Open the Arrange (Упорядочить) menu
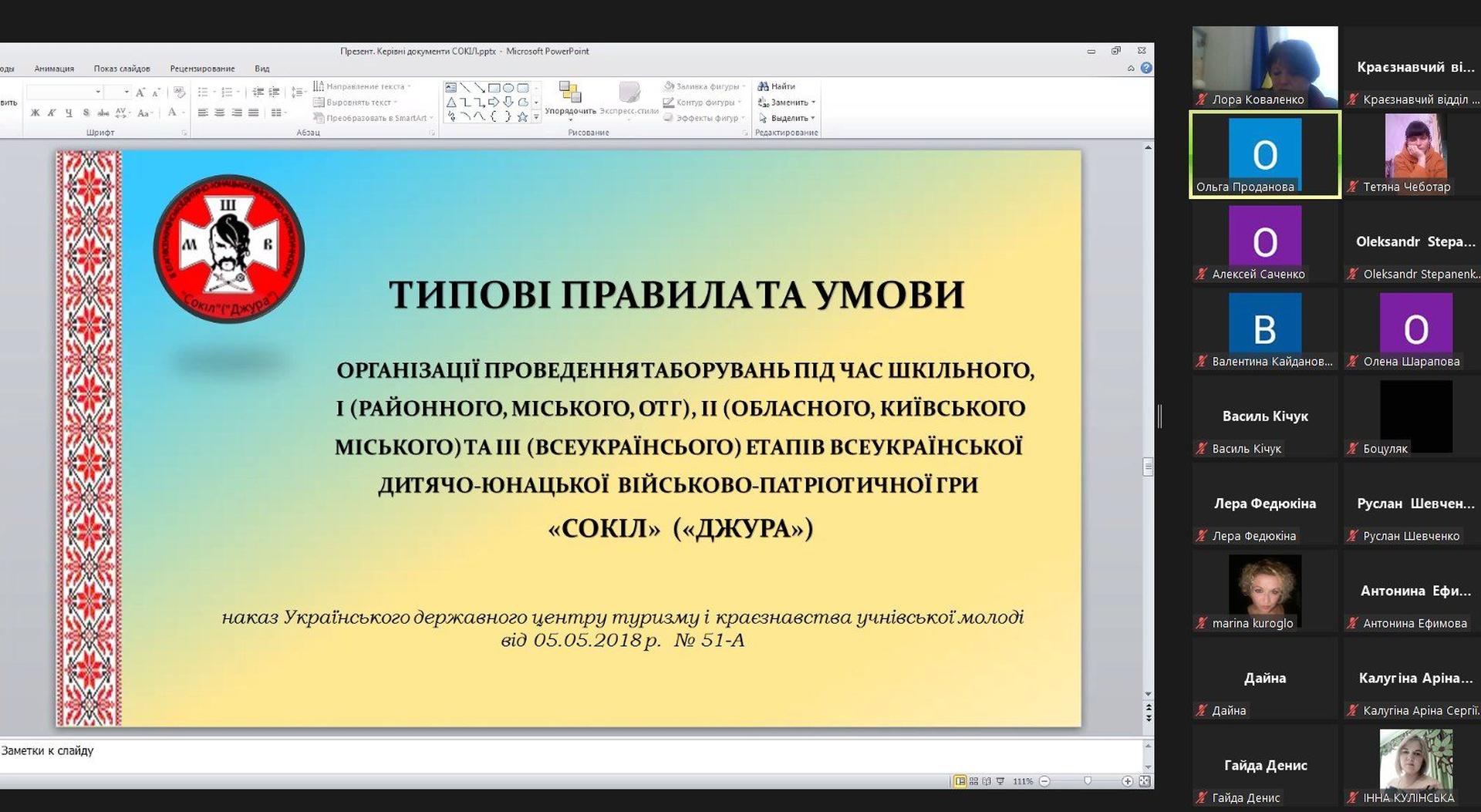1481x812 pixels. 570,101
